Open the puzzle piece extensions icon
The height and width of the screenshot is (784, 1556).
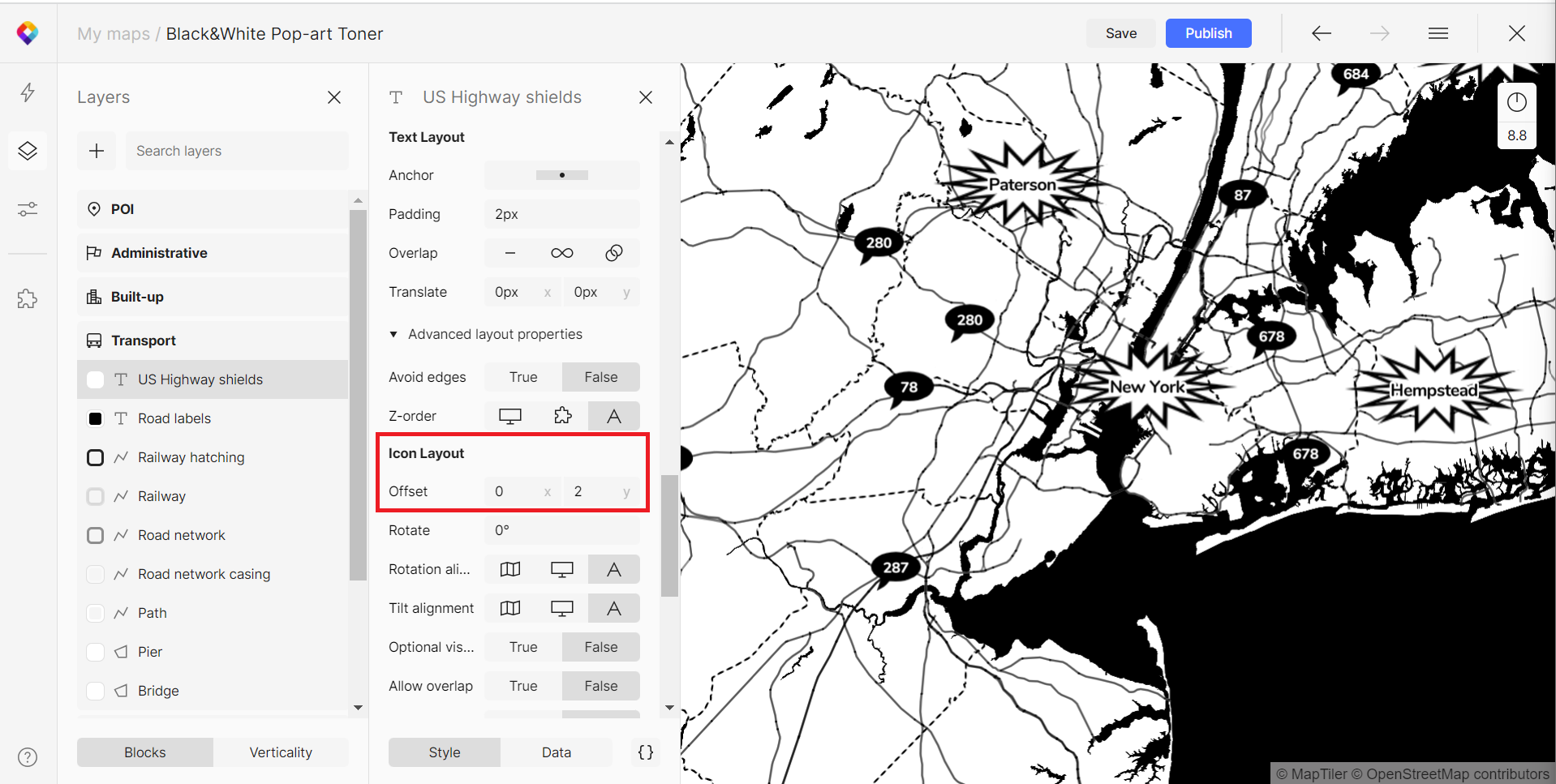tap(28, 298)
